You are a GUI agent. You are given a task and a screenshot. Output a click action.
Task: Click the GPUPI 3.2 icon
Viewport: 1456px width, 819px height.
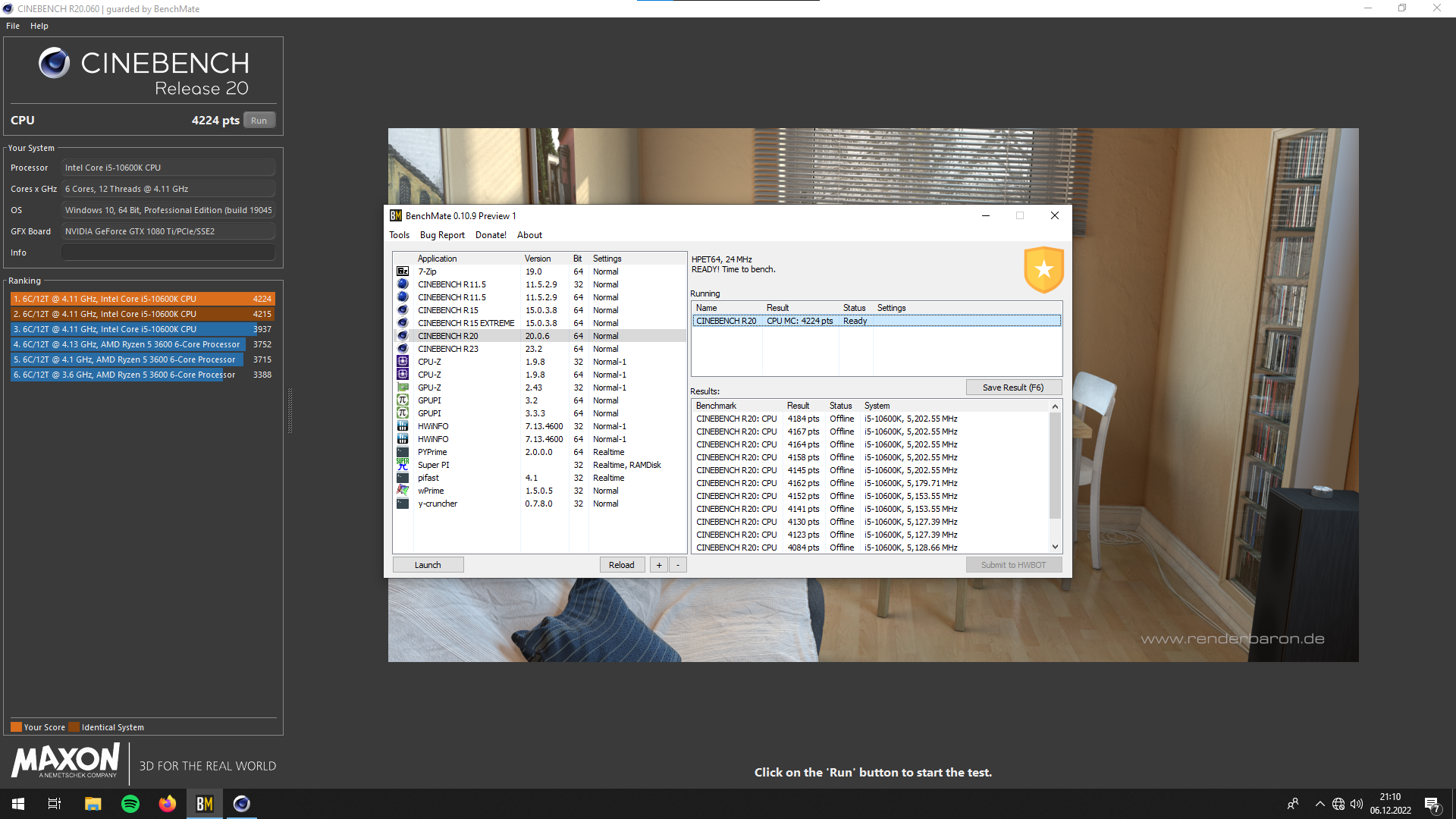point(403,400)
